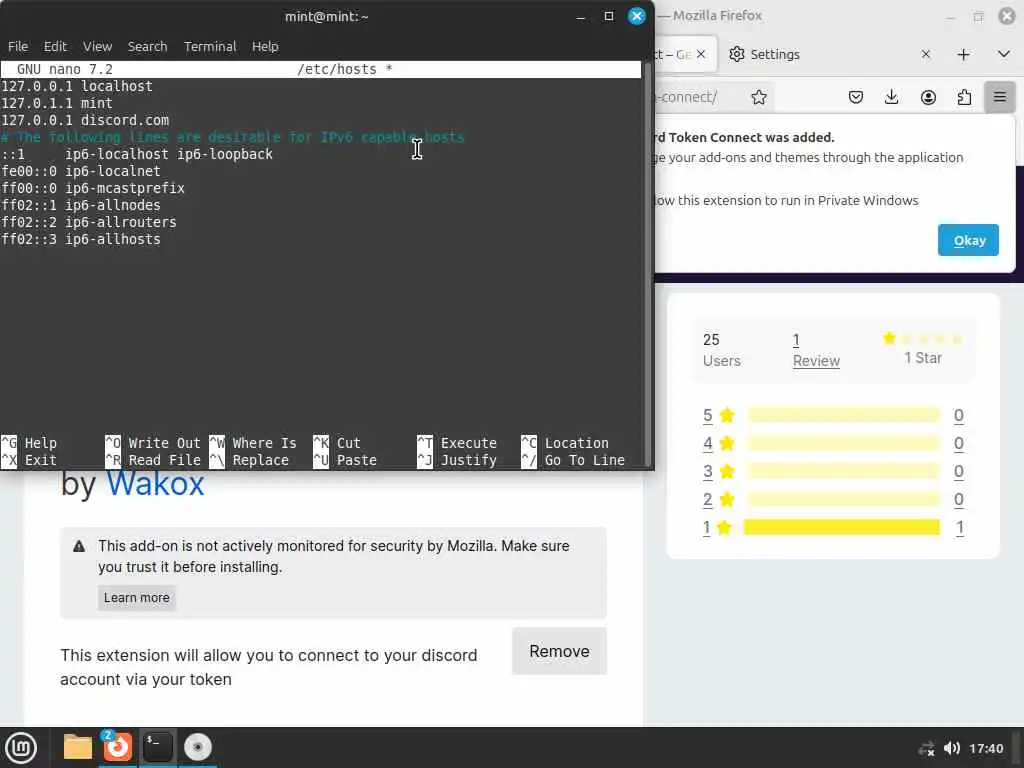Click the '::1 ip6-localhost ip6-loopback' line
The width and height of the screenshot is (1024, 768).
(137, 154)
